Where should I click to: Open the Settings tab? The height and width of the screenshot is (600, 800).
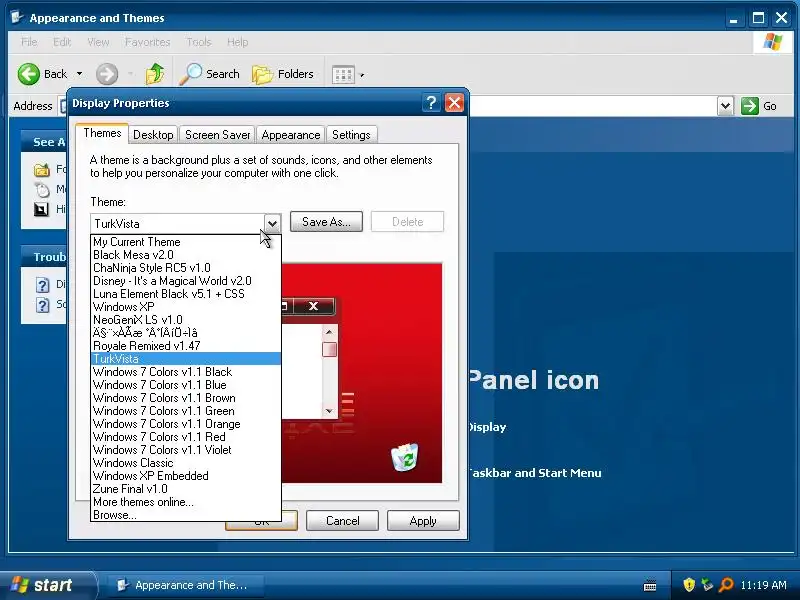(x=351, y=135)
